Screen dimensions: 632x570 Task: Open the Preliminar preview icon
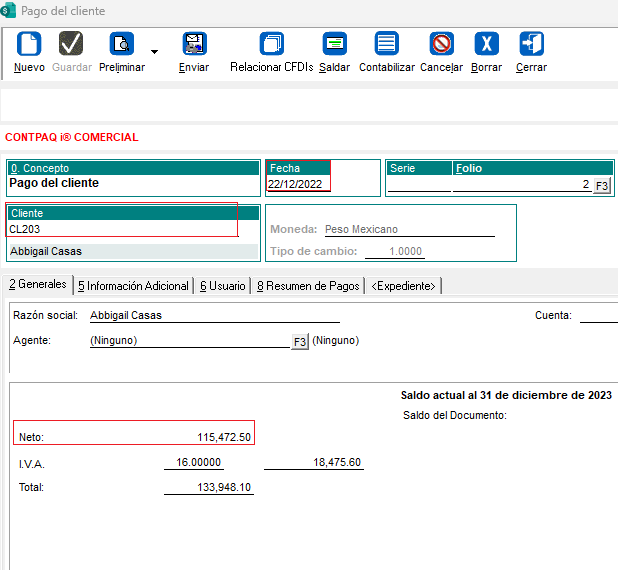coord(121,44)
